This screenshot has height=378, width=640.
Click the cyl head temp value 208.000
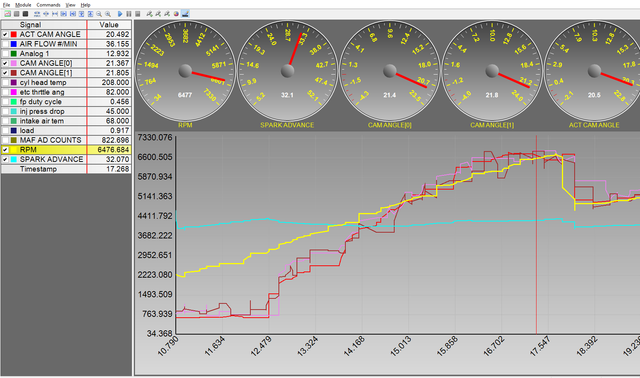(x=116, y=82)
